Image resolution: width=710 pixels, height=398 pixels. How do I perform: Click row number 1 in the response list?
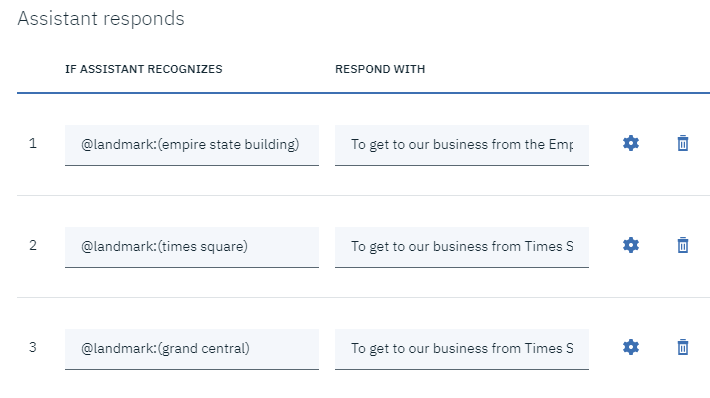(x=33, y=144)
